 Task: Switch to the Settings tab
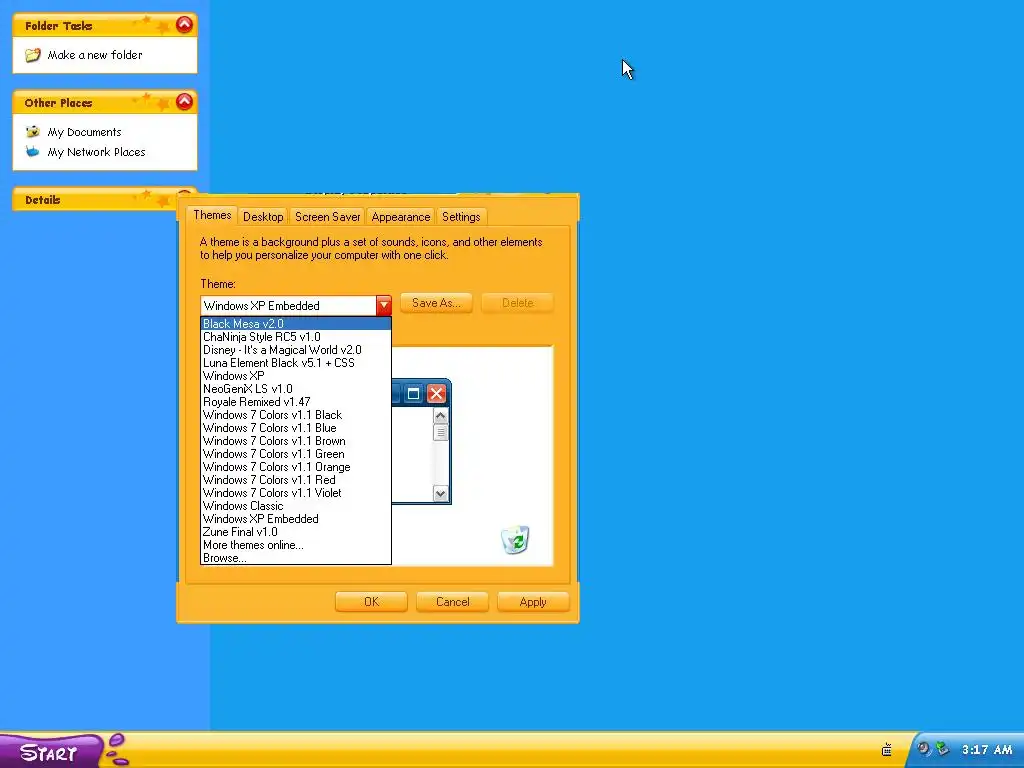click(x=461, y=217)
